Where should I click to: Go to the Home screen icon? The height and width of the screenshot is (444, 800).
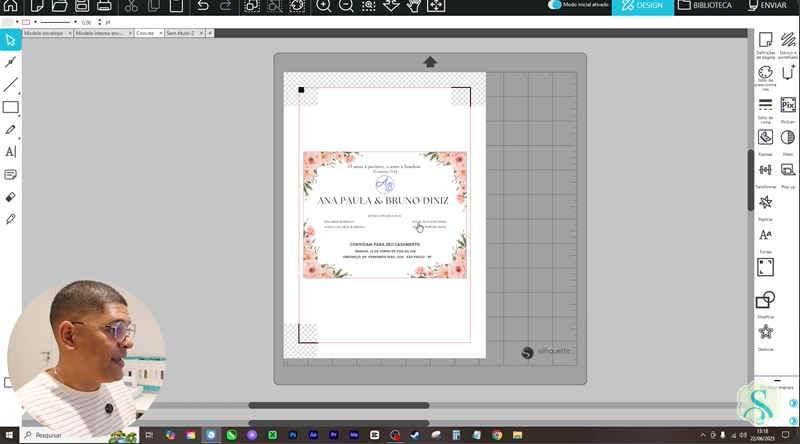11,6
